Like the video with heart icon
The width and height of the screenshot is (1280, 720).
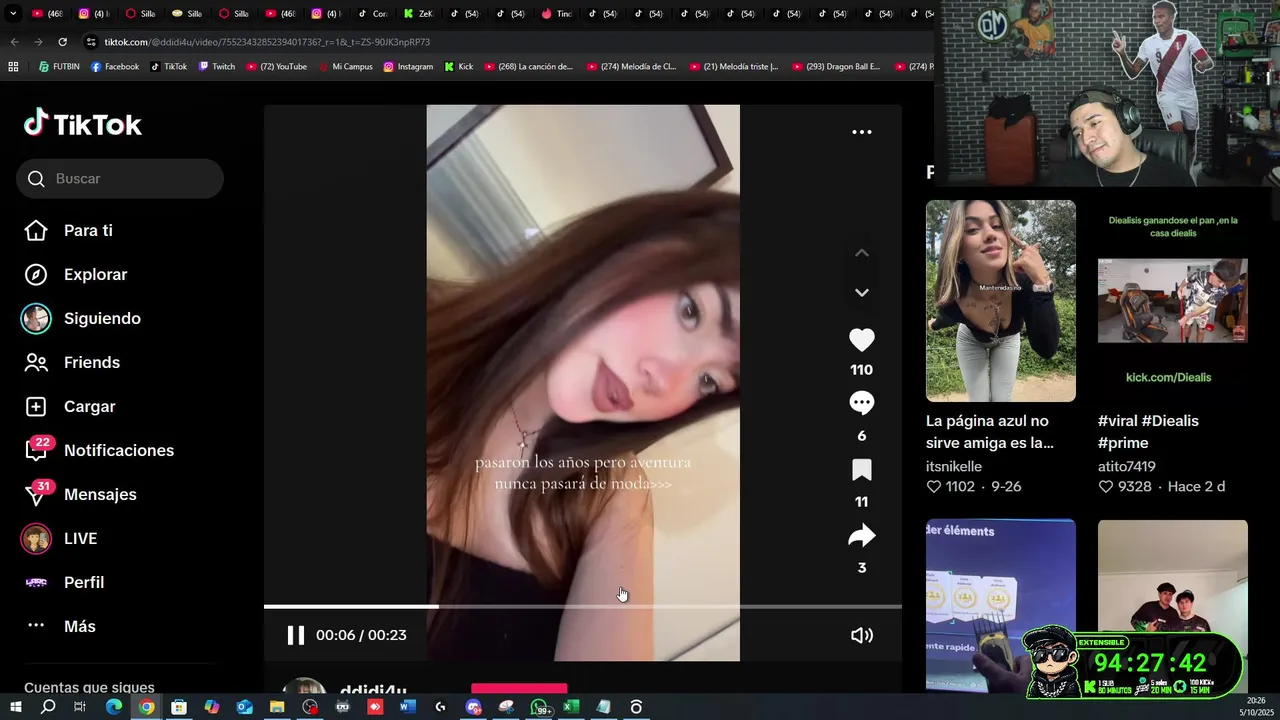[861, 340]
